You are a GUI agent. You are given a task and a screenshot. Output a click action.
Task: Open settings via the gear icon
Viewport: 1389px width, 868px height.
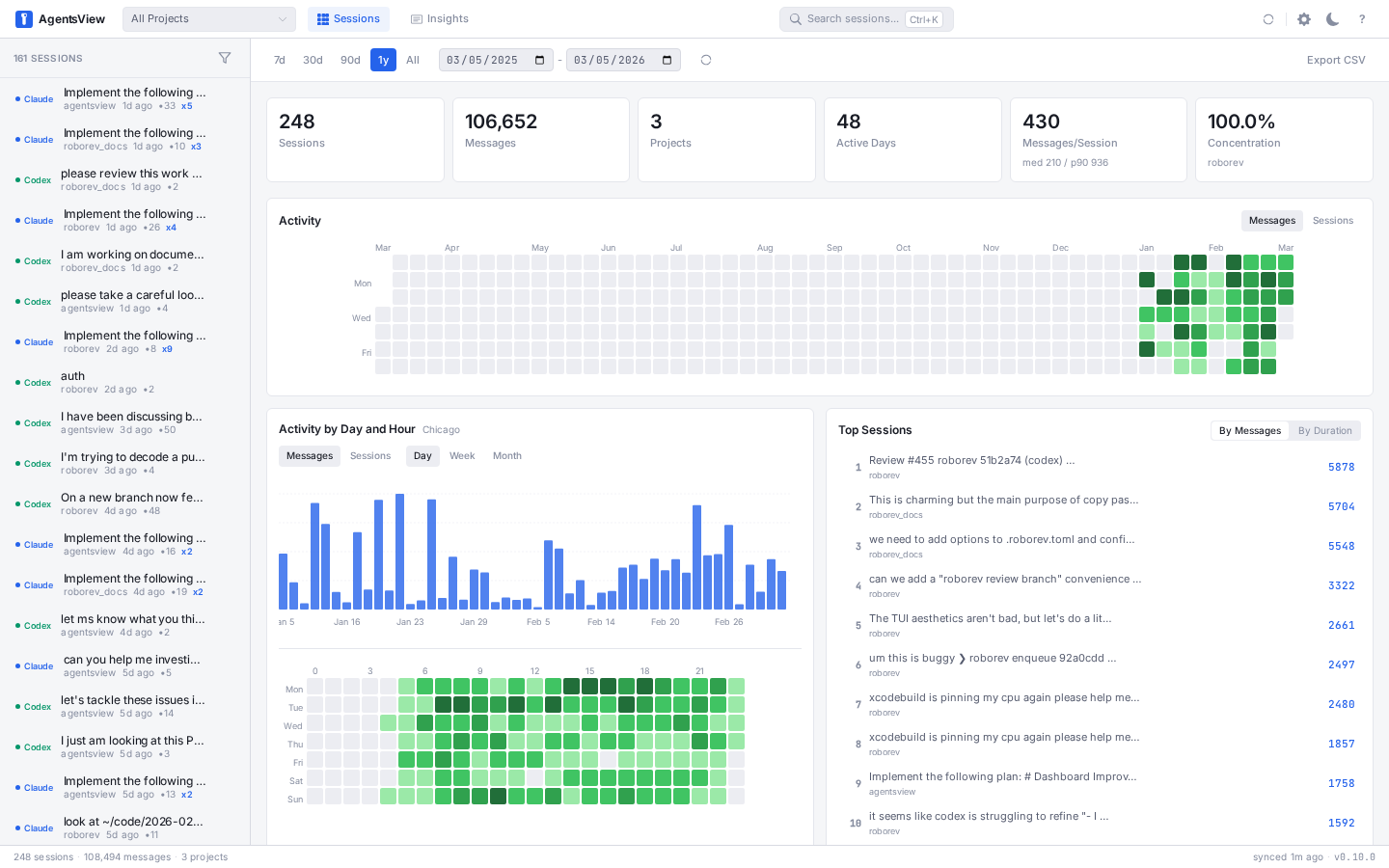click(x=1304, y=19)
